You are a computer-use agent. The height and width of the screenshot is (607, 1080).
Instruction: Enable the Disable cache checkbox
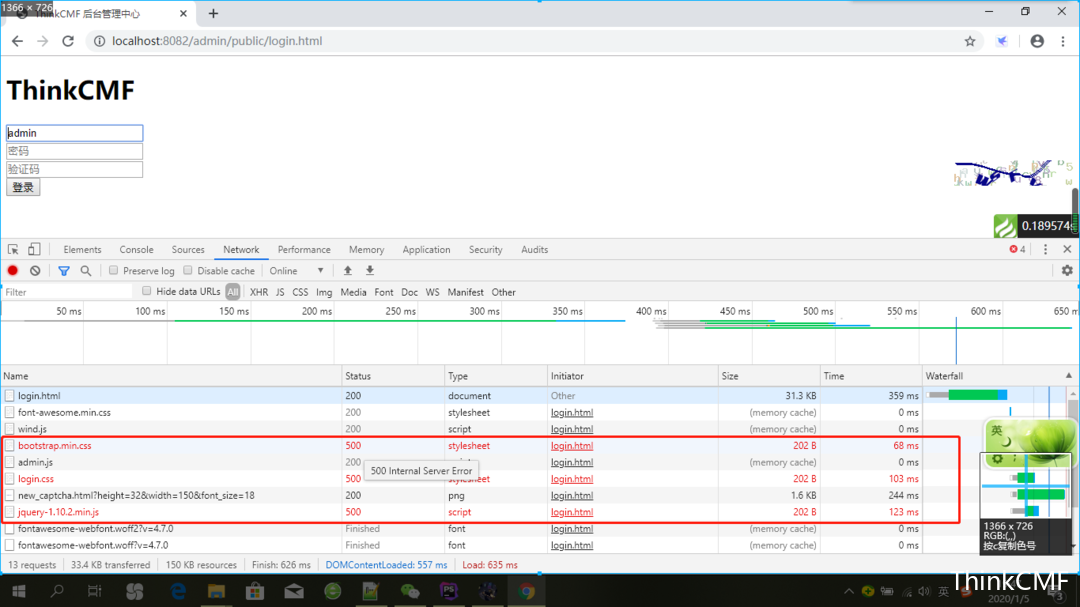[x=188, y=270]
